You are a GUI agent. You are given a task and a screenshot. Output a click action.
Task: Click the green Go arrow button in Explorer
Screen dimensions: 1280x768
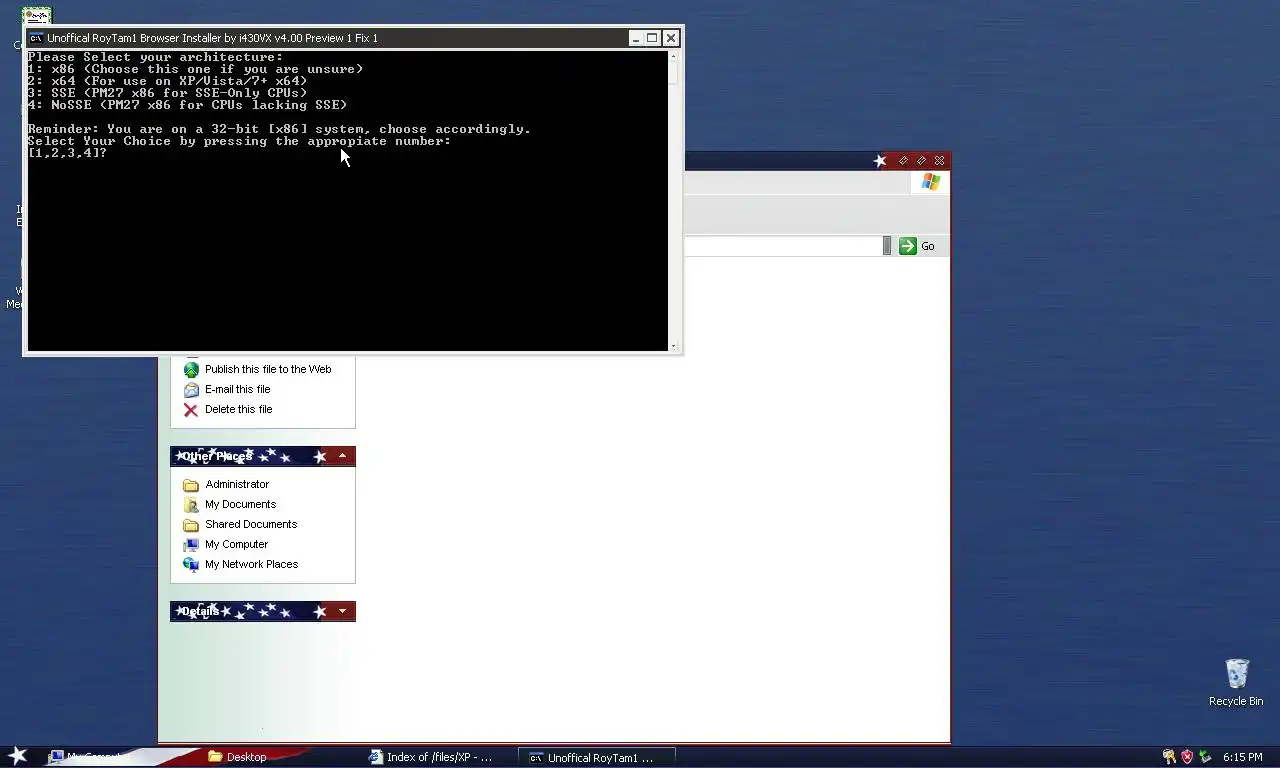(908, 246)
